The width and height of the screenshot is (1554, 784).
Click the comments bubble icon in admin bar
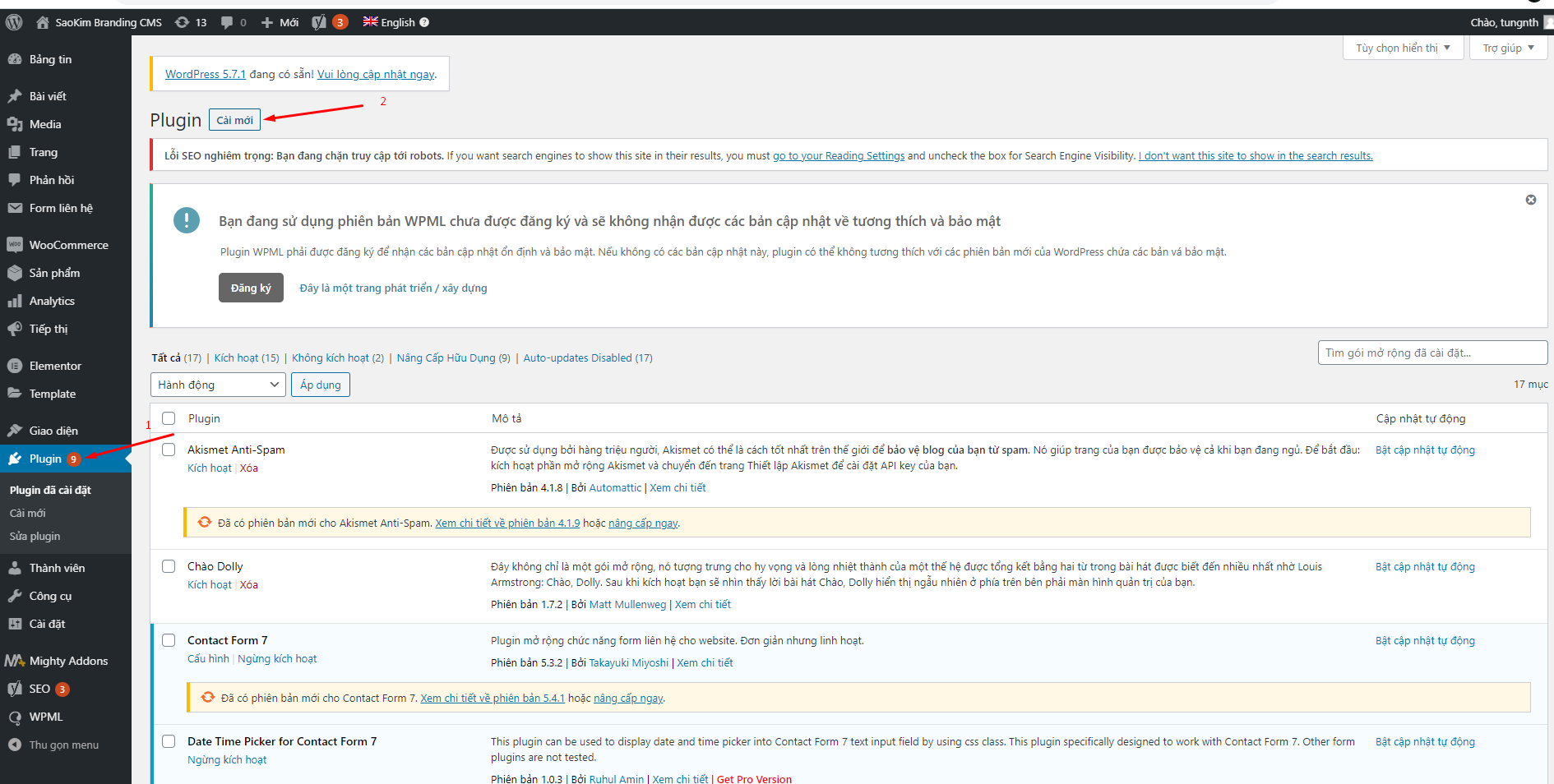[228, 22]
